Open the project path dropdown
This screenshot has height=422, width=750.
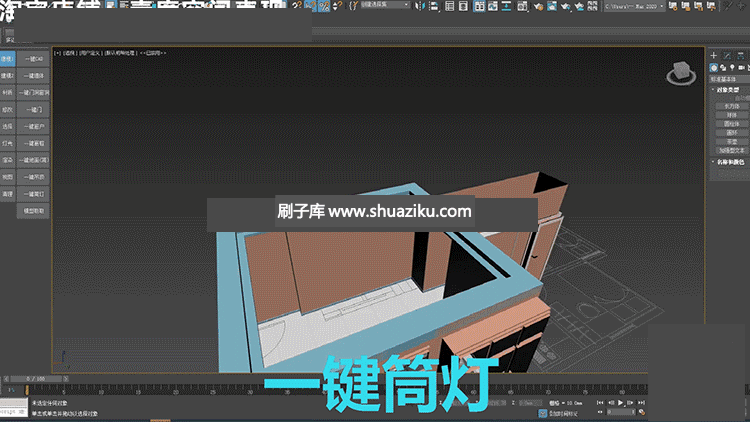[x=634, y=6]
